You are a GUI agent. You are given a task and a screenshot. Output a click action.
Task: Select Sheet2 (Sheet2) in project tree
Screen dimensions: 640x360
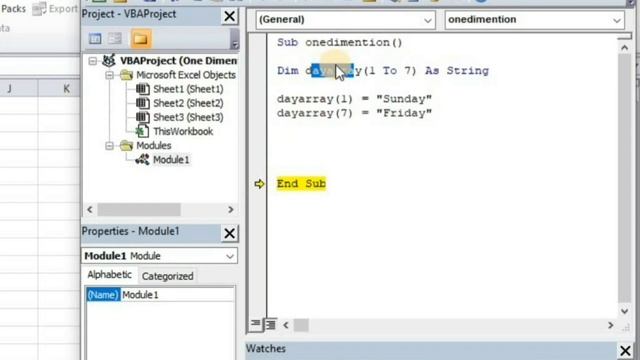(x=188, y=103)
